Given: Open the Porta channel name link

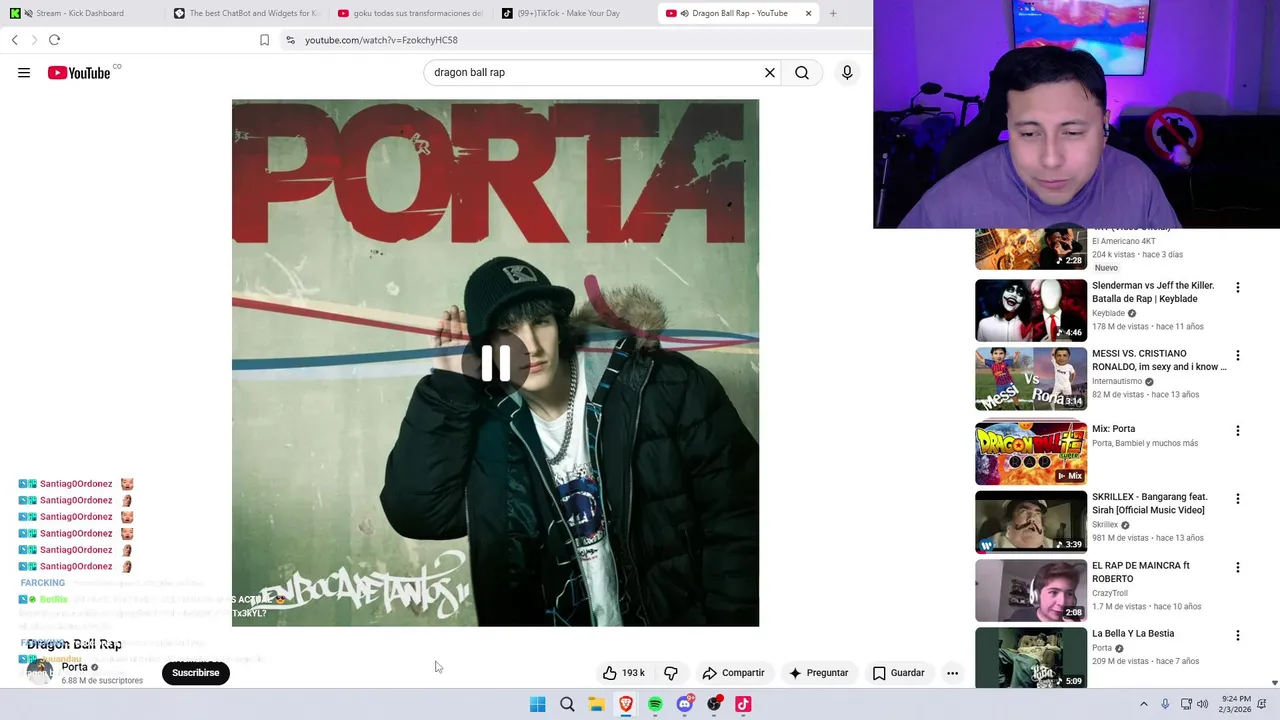Looking at the screenshot, I should [x=75, y=667].
